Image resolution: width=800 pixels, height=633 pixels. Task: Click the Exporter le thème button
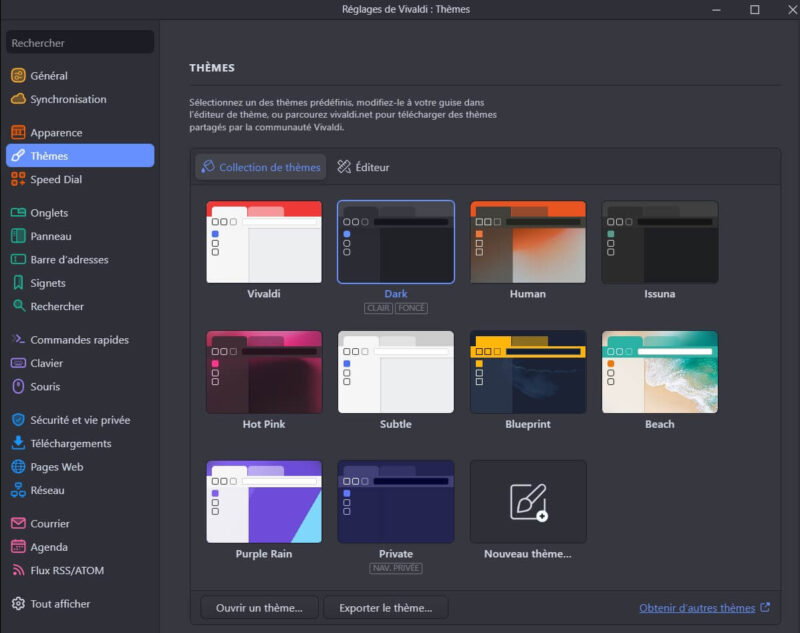point(385,607)
